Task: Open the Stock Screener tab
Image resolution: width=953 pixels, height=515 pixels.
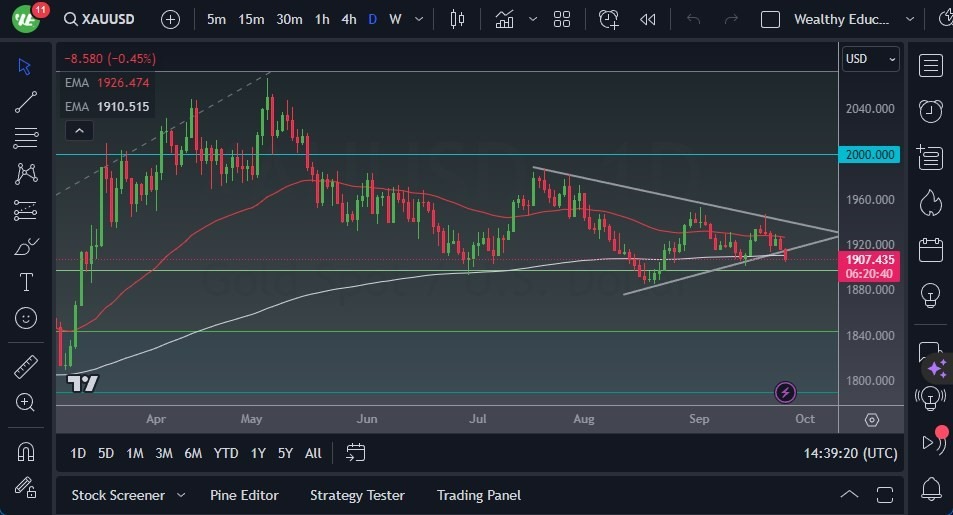Action: tap(118, 496)
